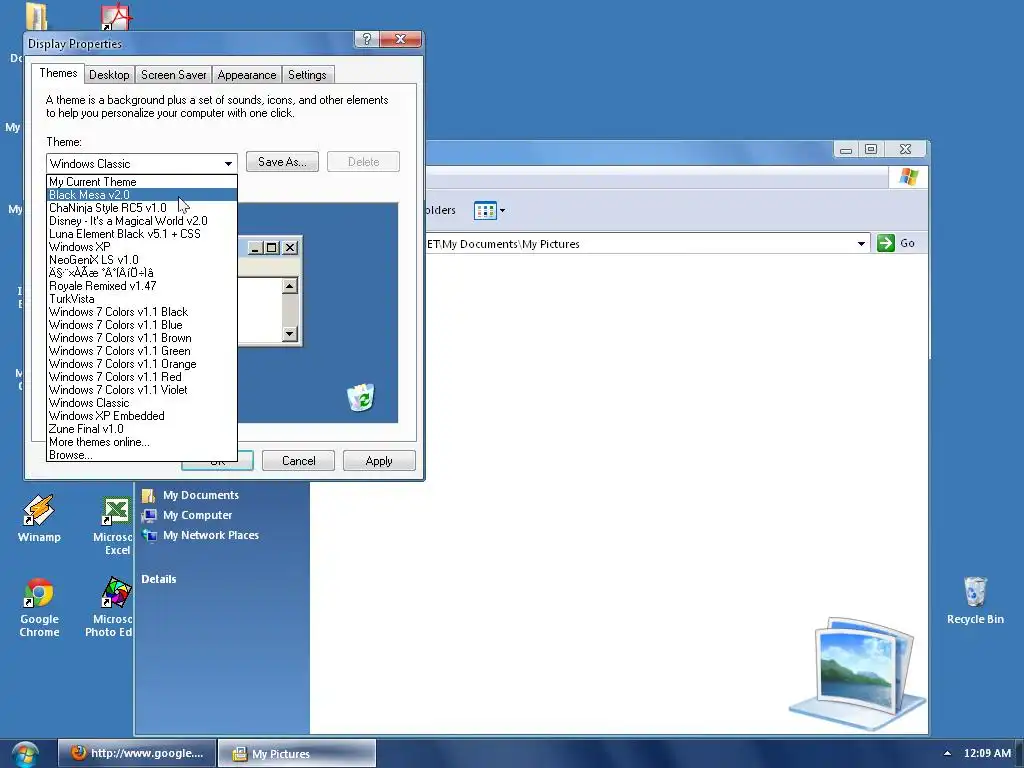The height and width of the screenshot is (768, 1024).
Task: Click the My Documents link in side panel
Action: (200, 495)
